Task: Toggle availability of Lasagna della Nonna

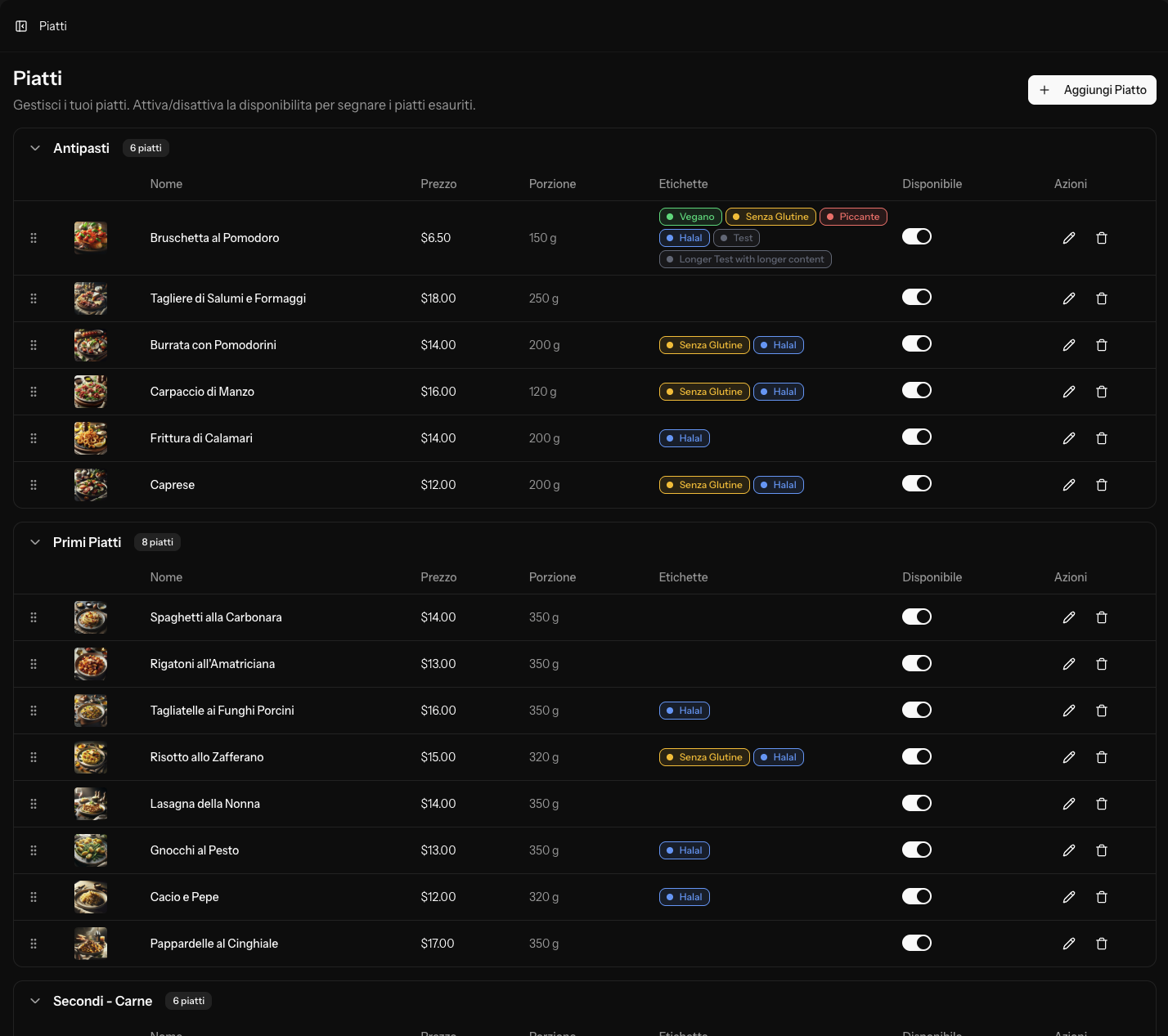Action: pos(917,803)
